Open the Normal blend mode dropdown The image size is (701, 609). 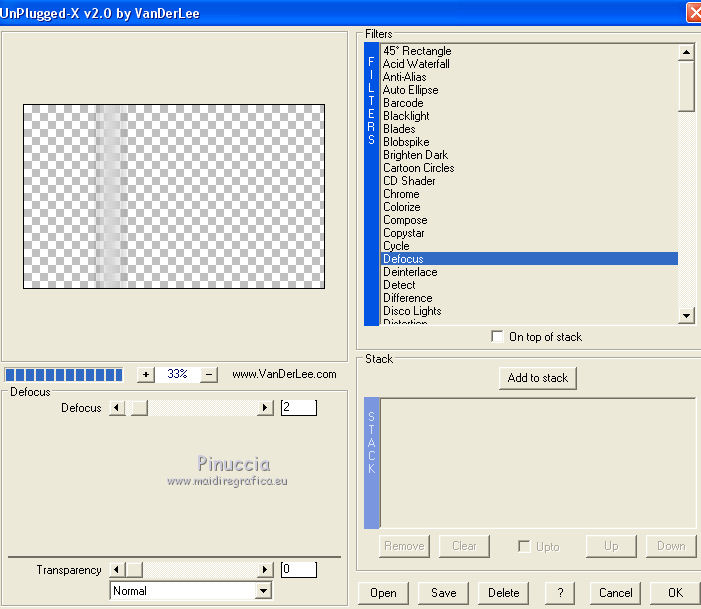[x=264, y=591]
